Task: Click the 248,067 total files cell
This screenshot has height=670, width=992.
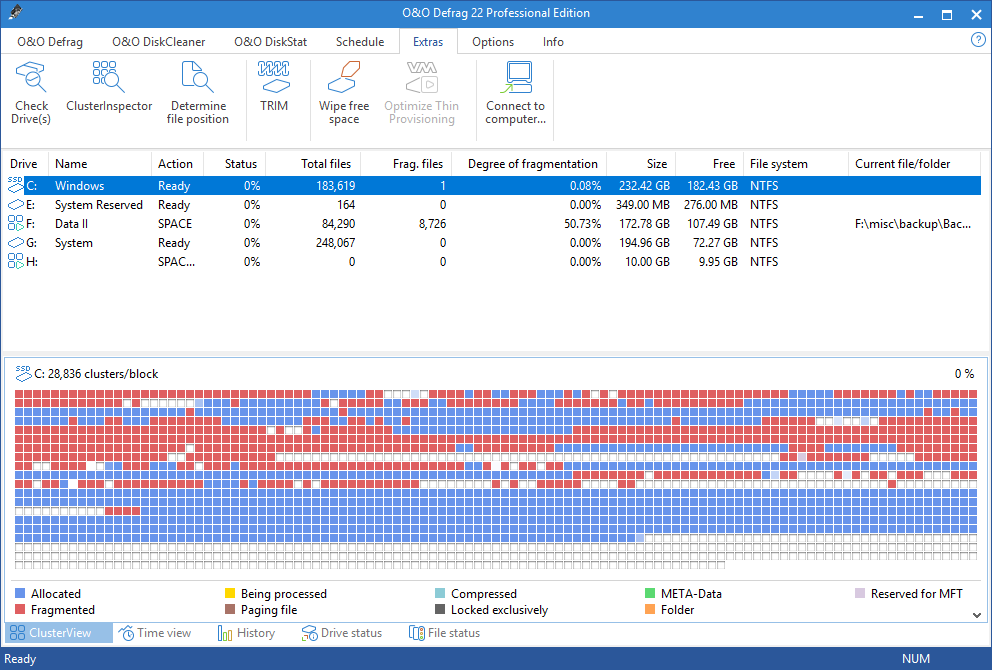Action: (x=335, y=242)
